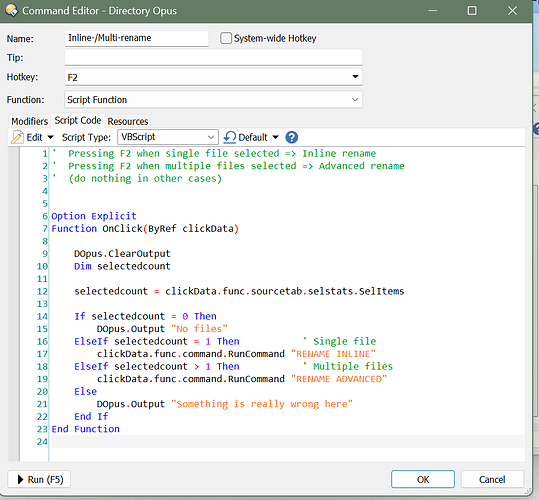Enable the System-wide Hotkey checkbox
This screenshot has width=539, height=500.
(226, 38)
